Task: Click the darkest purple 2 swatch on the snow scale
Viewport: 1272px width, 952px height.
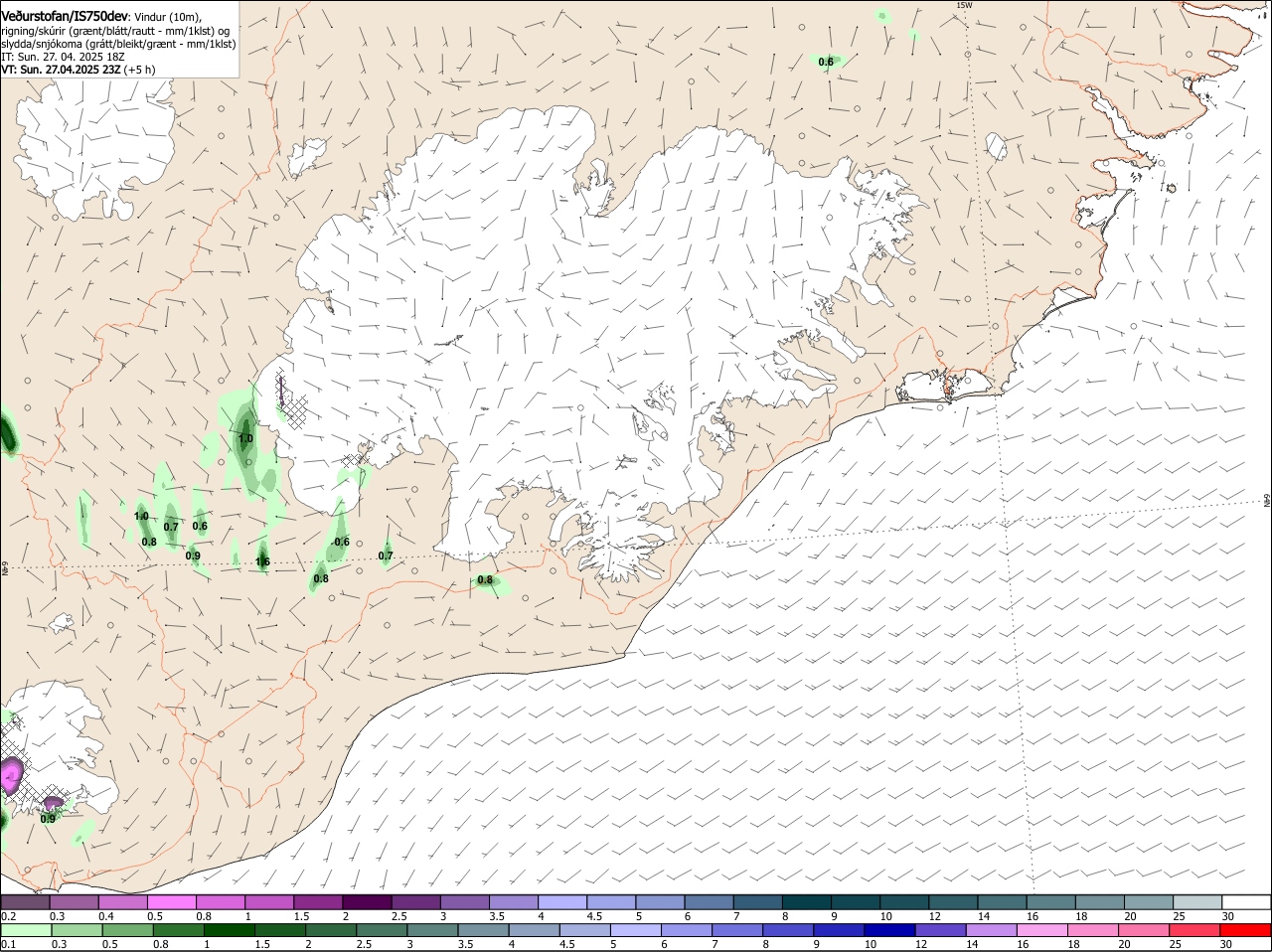Action: coord(367,901)
